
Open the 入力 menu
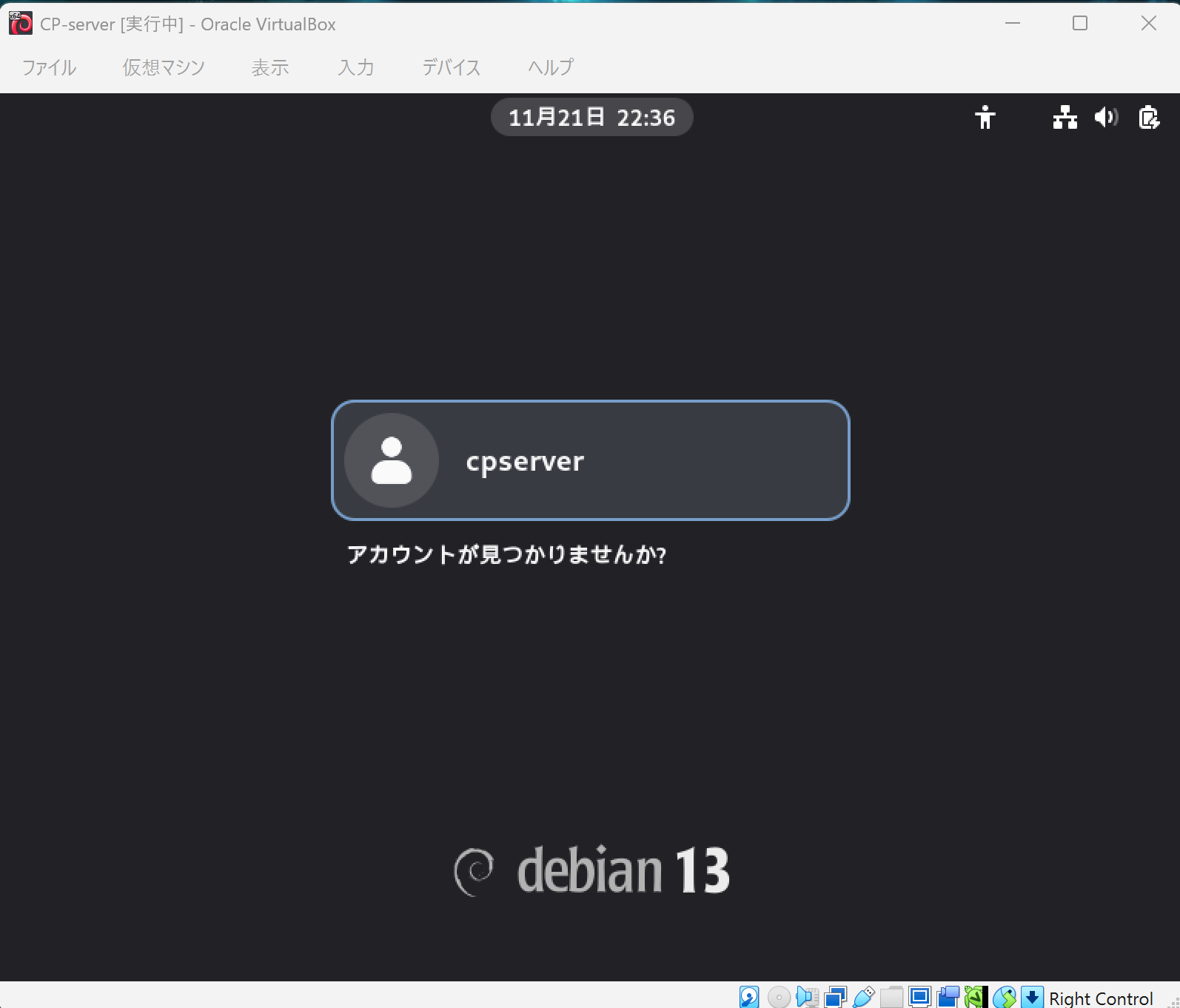tap(356, 67)
